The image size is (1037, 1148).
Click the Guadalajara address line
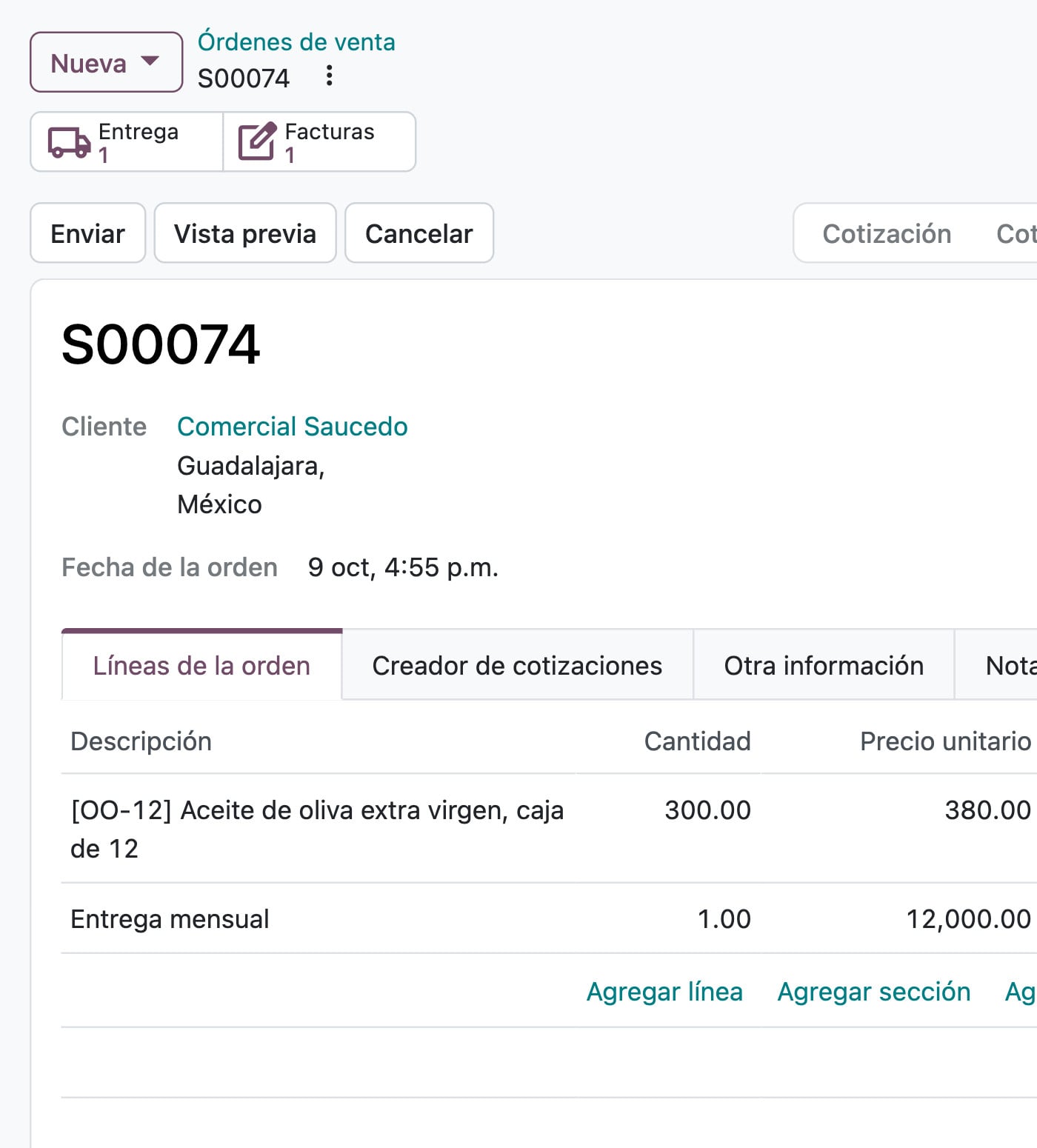251,466
